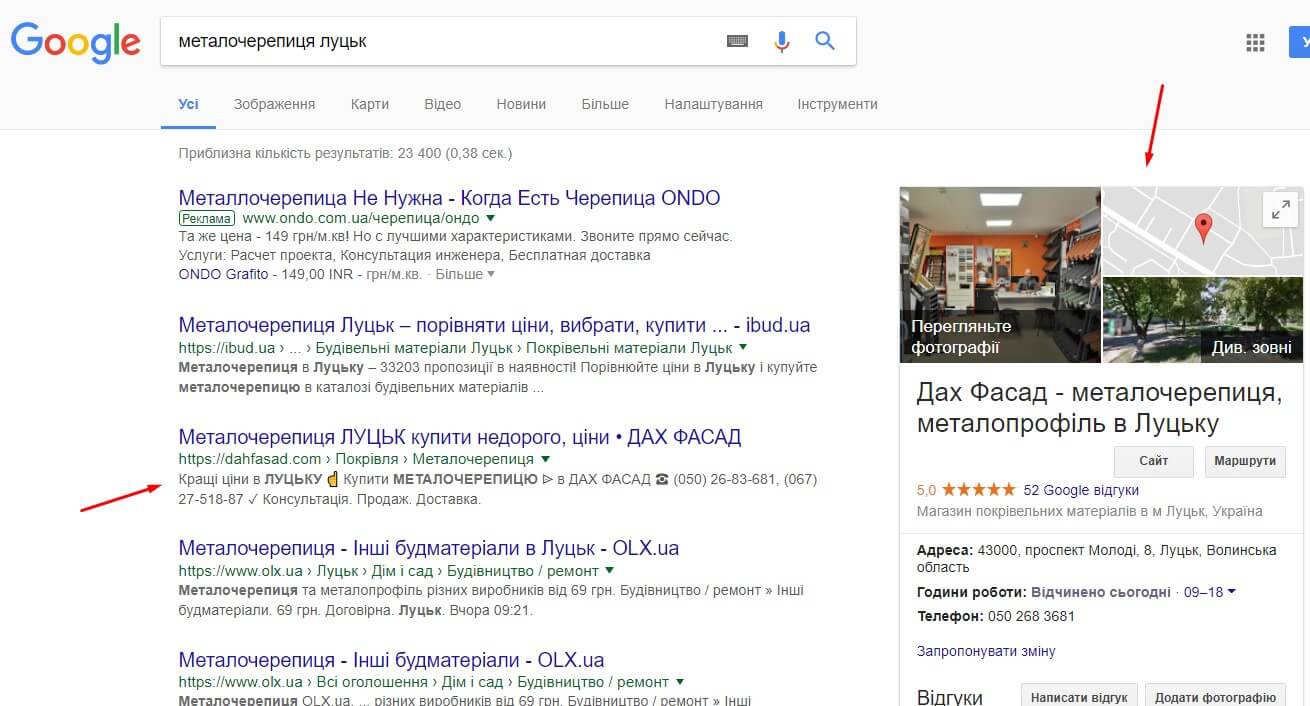Click the Google logo
The height and width of the screenshot is (706, 1310).
coord(76,42)
